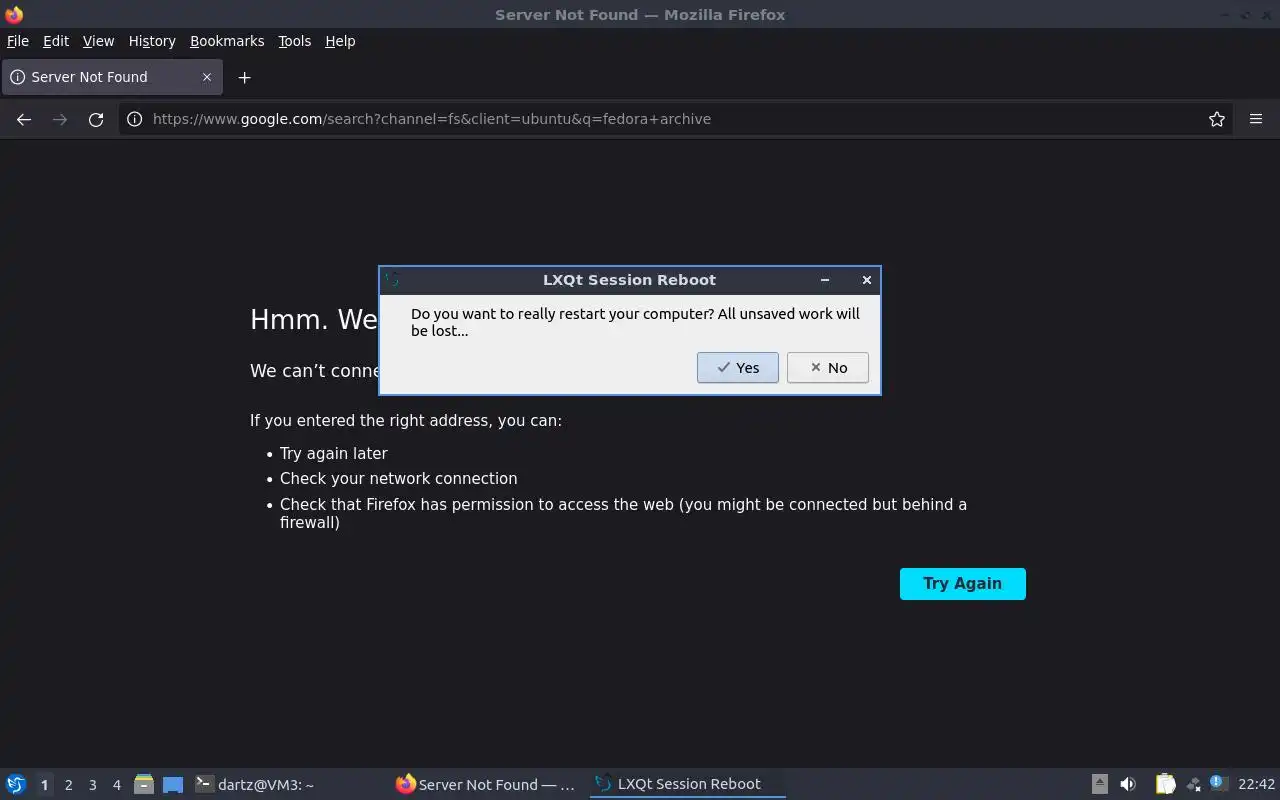The width and height of the screenshot is (1280, 800).
Task: Open the History menu
Action: pos(152,41)
